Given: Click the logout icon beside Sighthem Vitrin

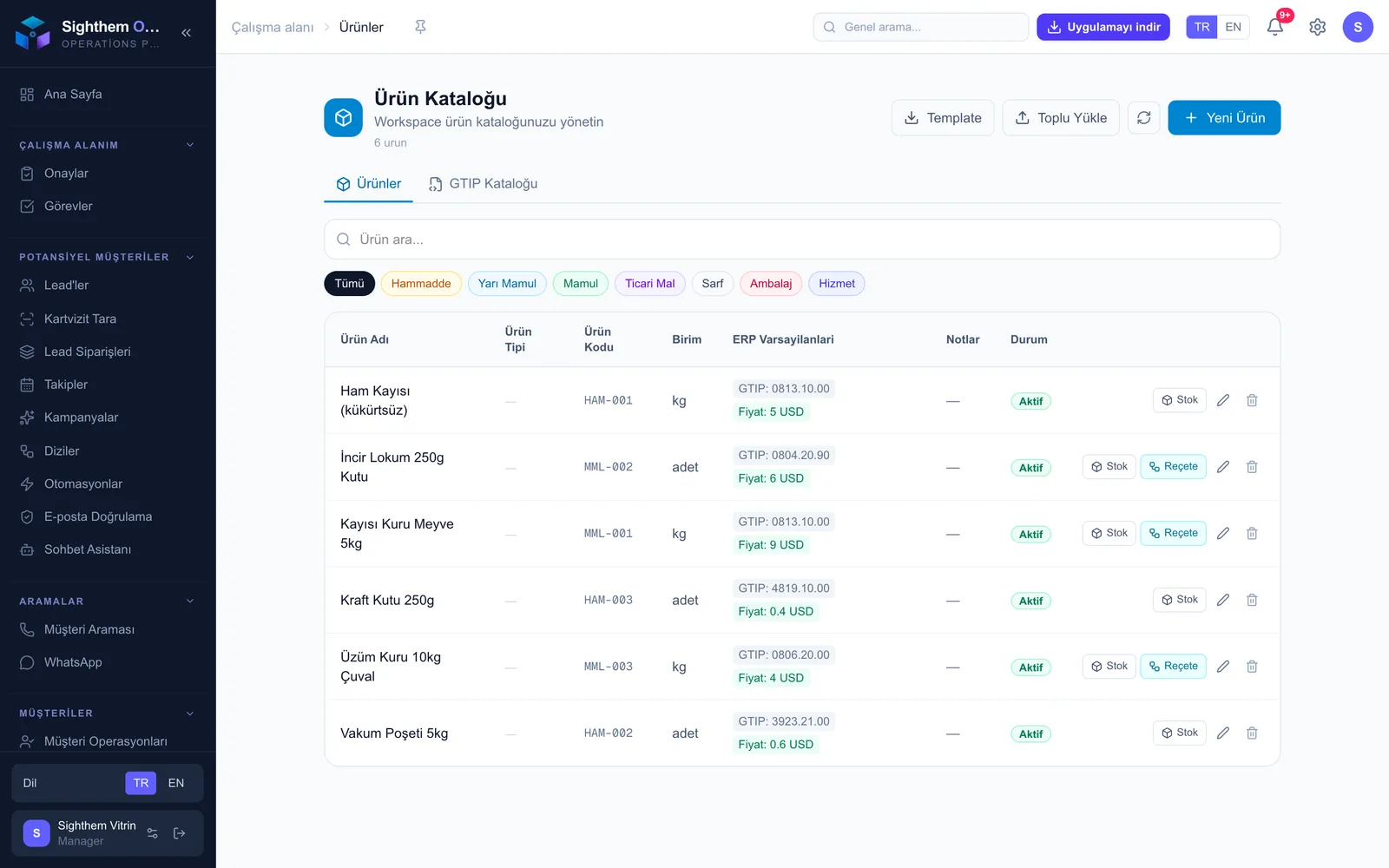Looking at the screenshot, I should 180,833.
